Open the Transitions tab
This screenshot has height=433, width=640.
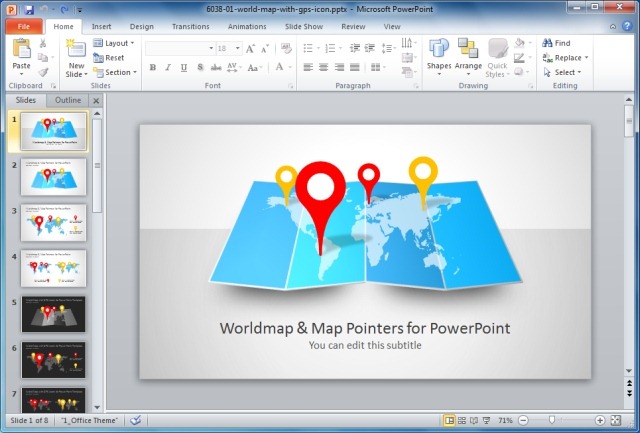point(191,27)
